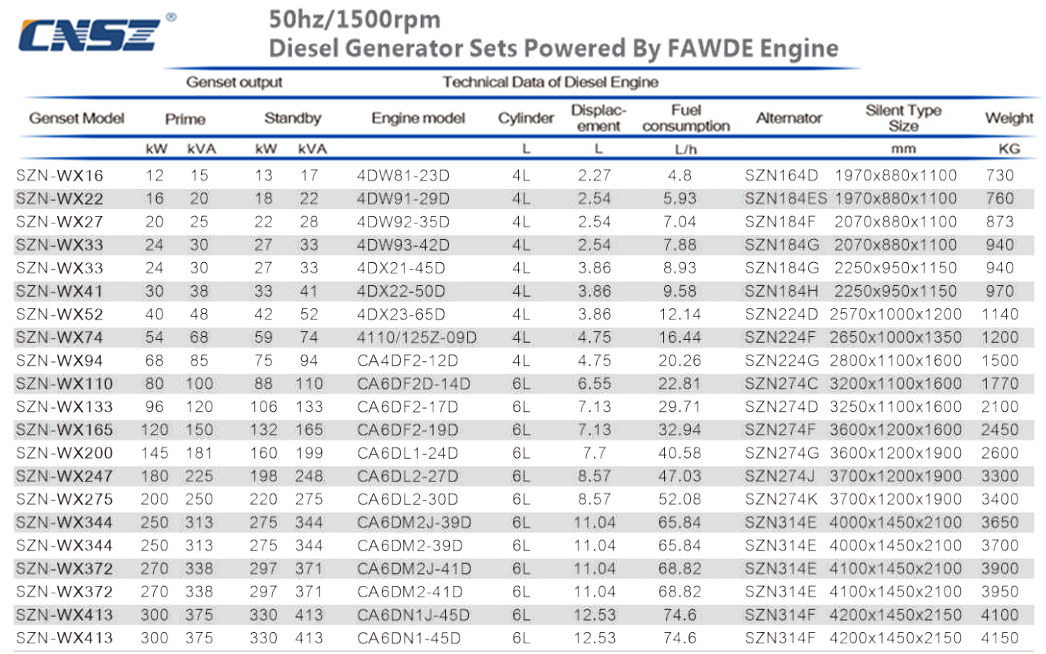Select silent size "3250x1100x1600"
This screenshot has height=654, width=1046.
pyautogui.click(x=895, y=407)
